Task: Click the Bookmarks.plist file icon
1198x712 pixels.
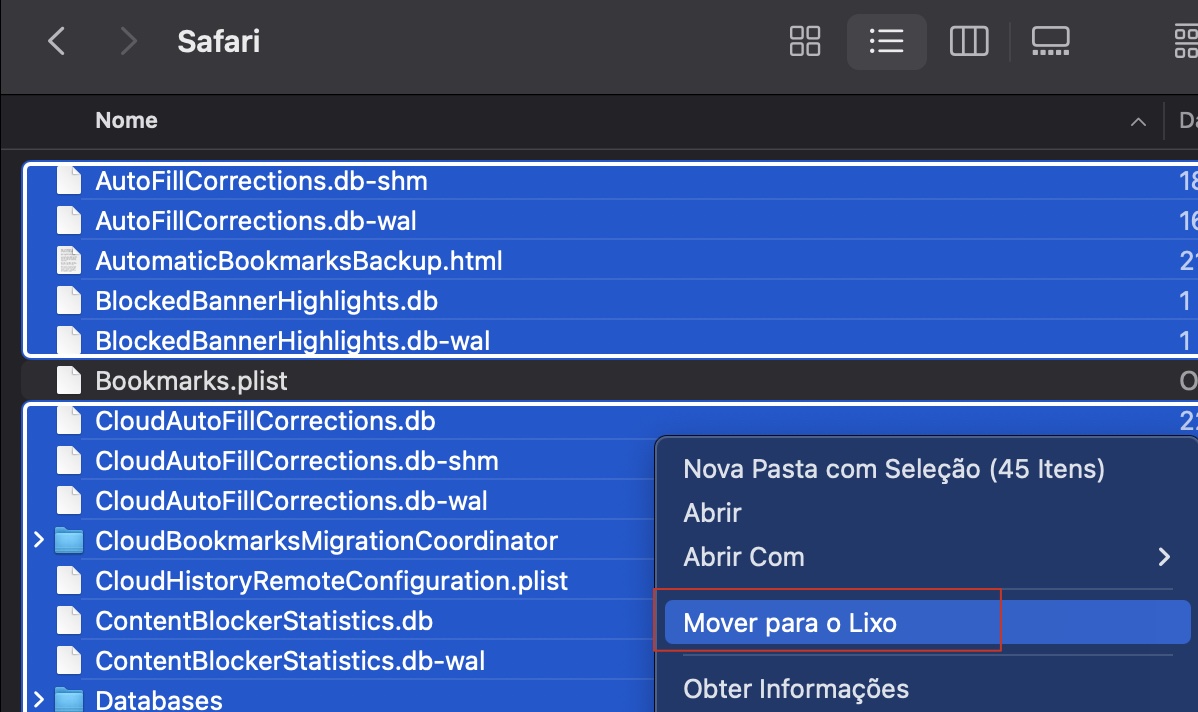Action: 69,380
